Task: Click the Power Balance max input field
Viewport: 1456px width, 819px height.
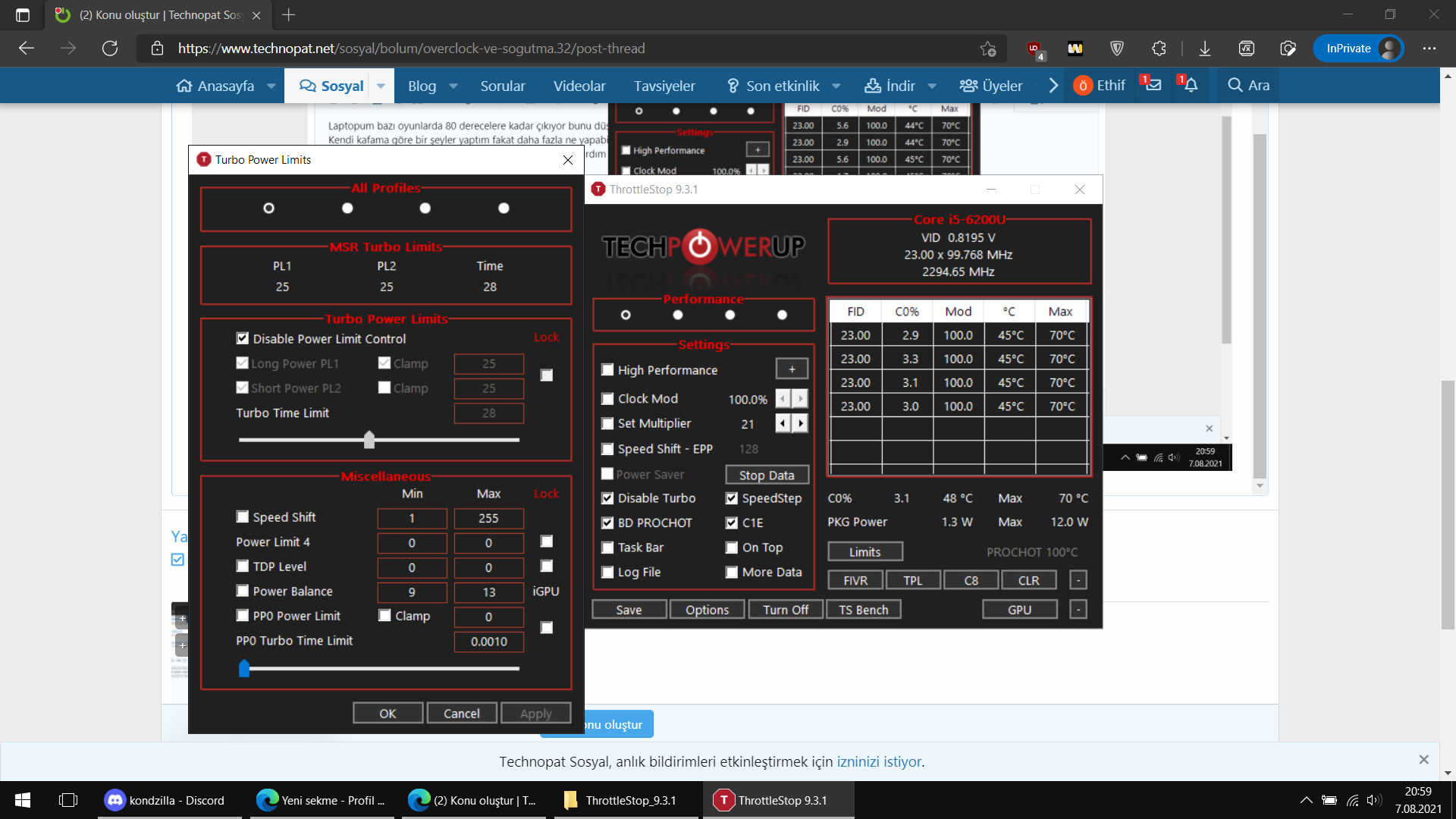Action: click(488, 592)
